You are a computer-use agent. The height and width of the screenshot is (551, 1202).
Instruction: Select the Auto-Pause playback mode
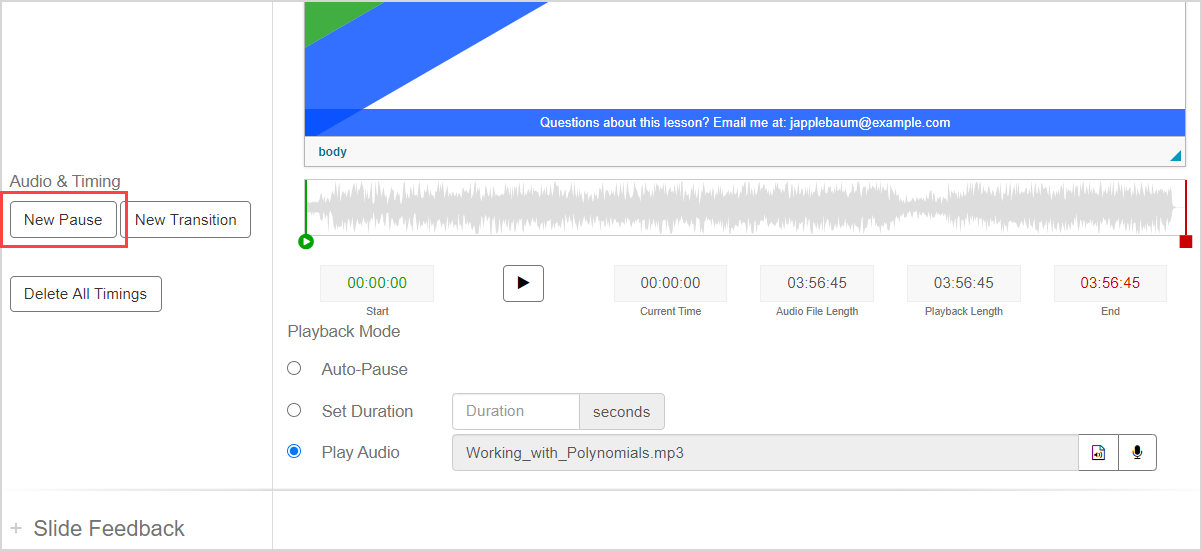(294, 368)
